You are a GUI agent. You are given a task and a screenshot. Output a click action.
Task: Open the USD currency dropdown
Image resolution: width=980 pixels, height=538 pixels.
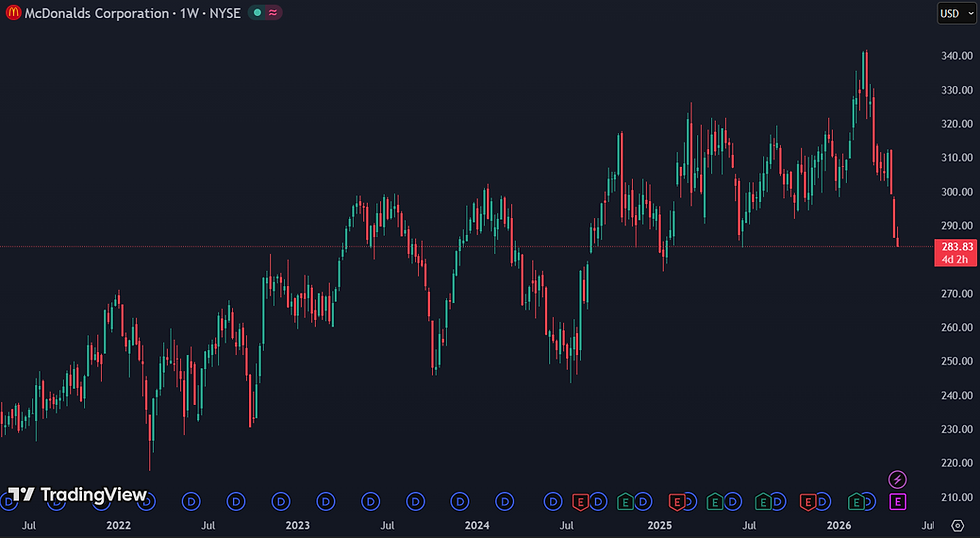[956, 13]
